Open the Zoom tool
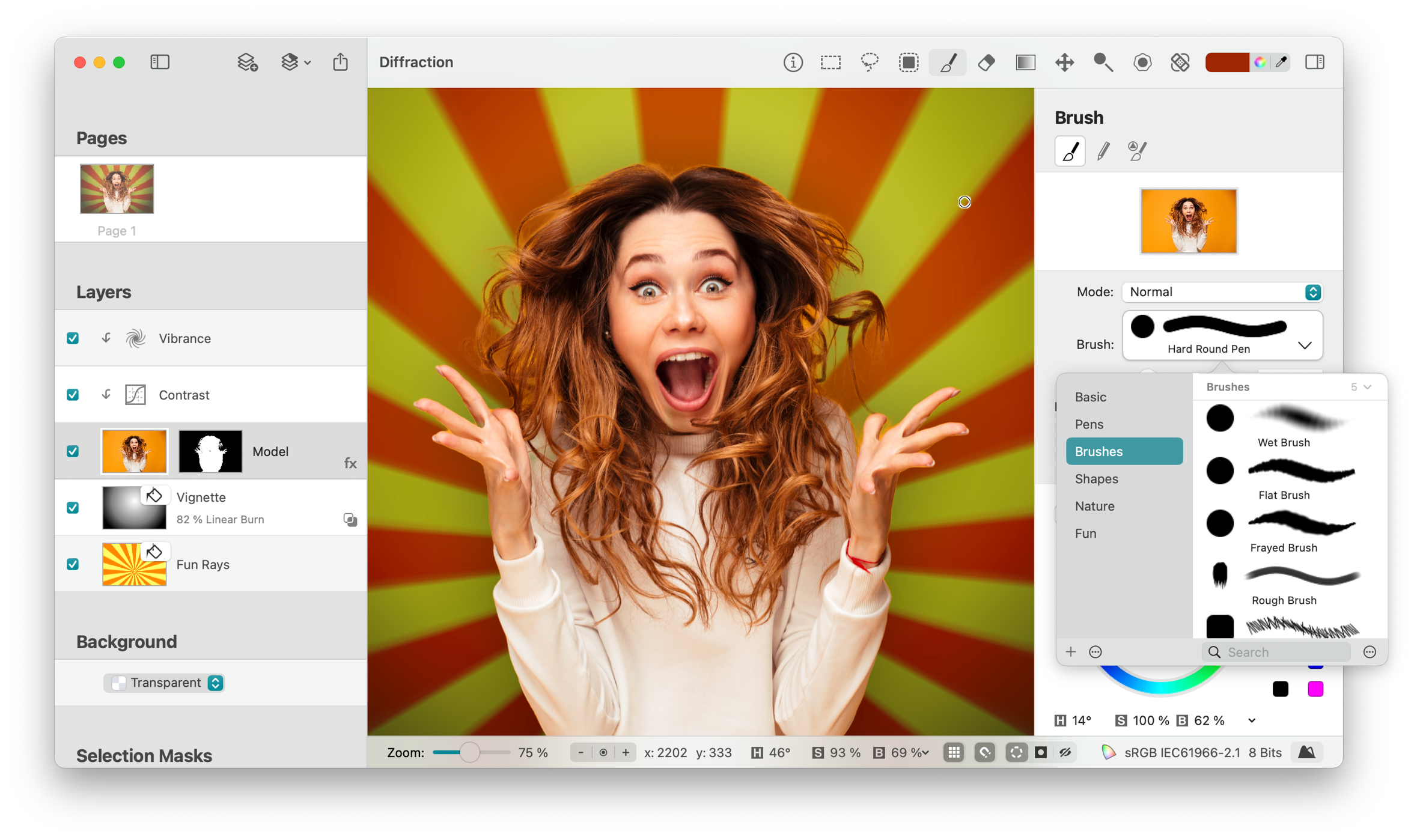The height and width of the screenshot is (840, 1423). click(x=1103, y=62)
